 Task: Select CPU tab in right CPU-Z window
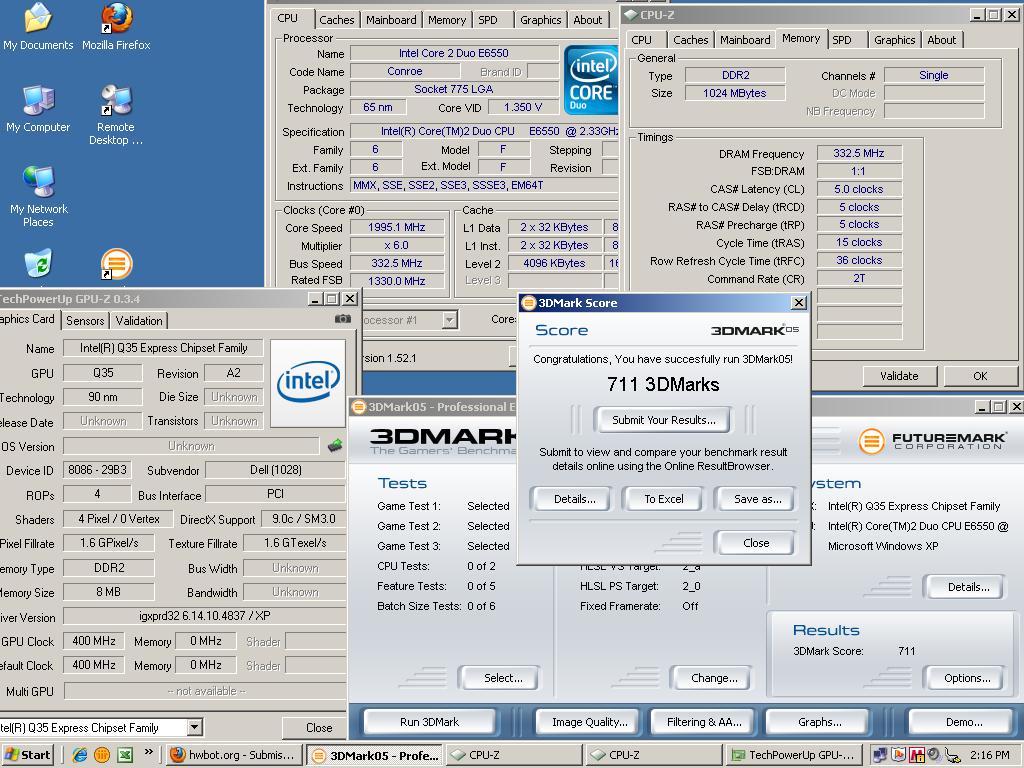pos(641,40)
